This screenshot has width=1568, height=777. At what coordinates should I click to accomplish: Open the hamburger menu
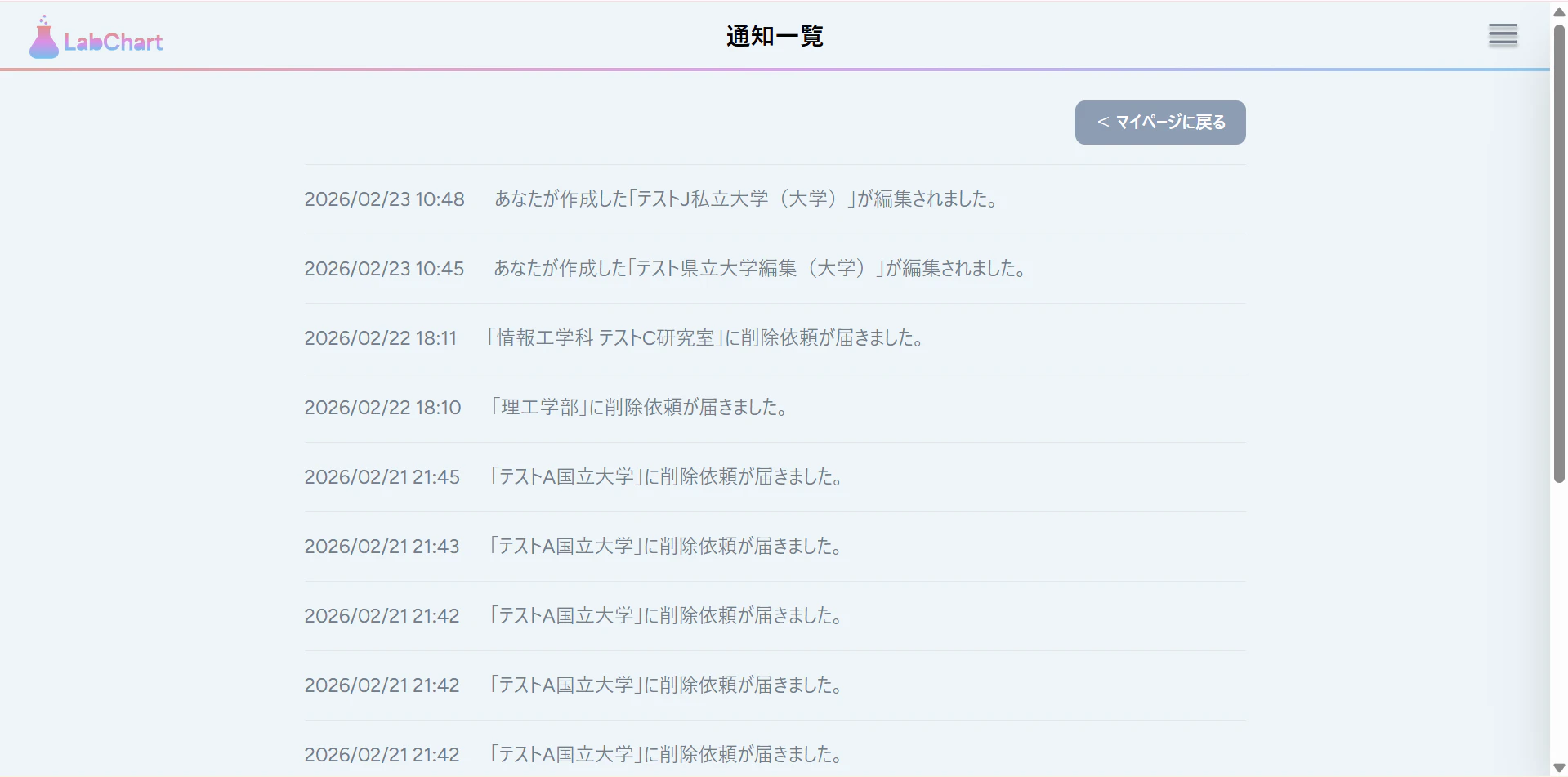coord(1503,34)
